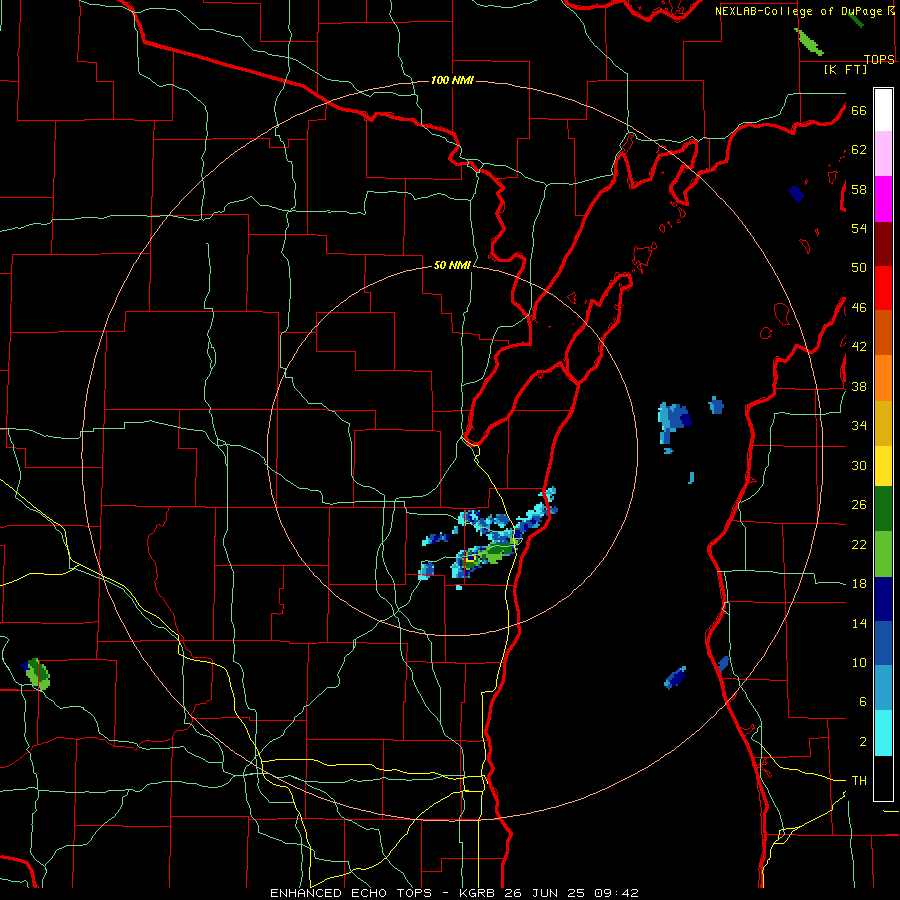Click the 34 legend scale label
Image resolution: width=900 pixels, height=900 pixels.
[x=859, y=426]
